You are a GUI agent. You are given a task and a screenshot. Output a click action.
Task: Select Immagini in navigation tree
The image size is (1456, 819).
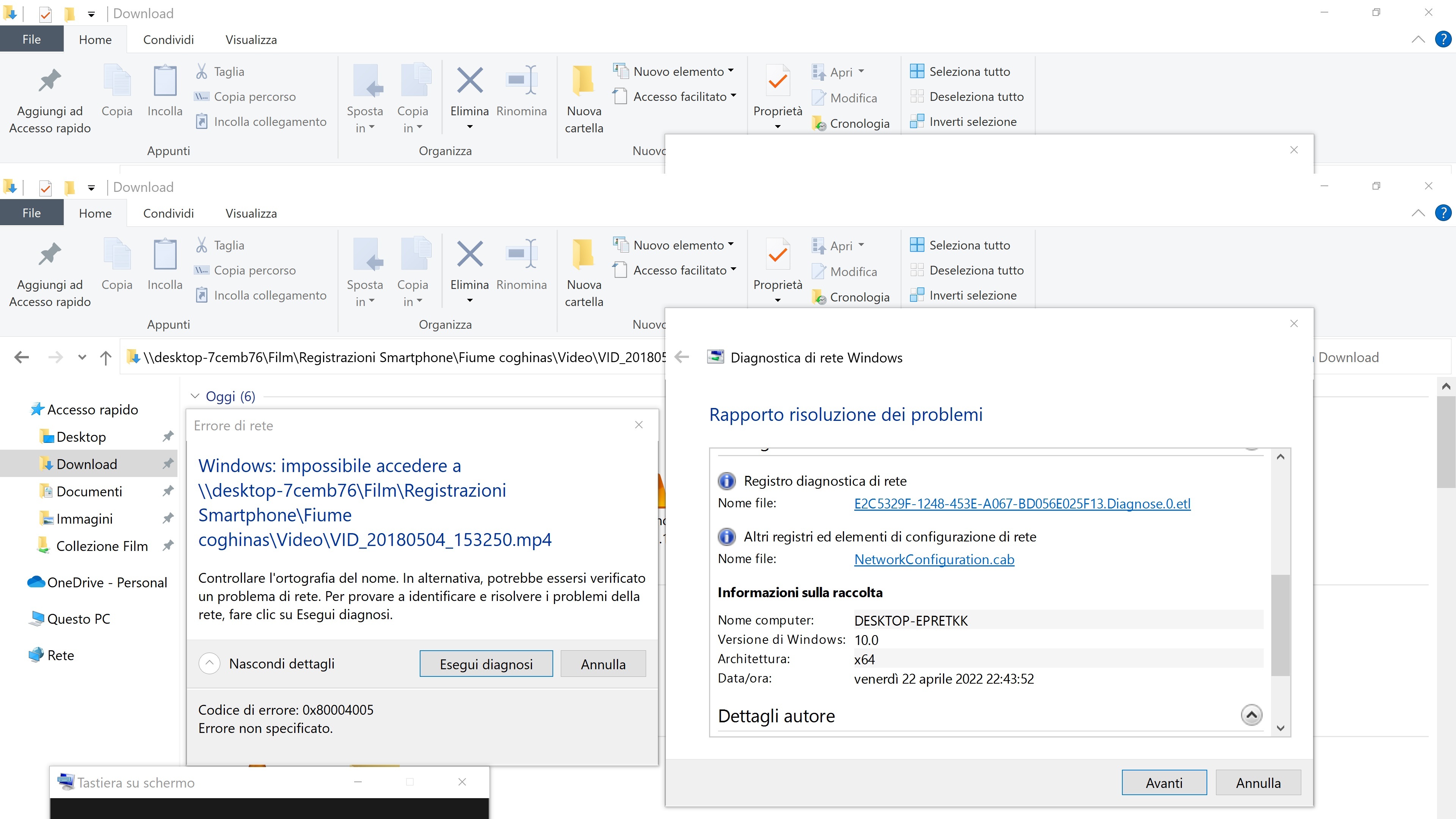coord(84,518)
